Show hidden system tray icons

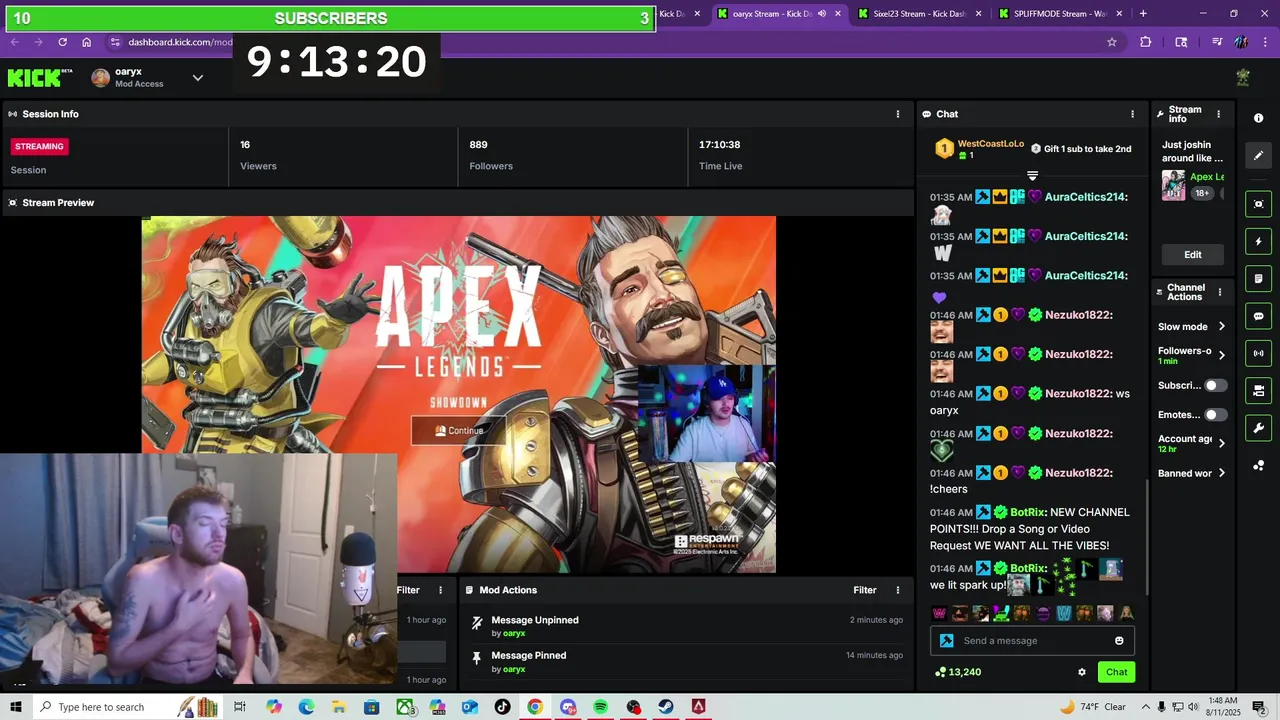click(1145, 707)
